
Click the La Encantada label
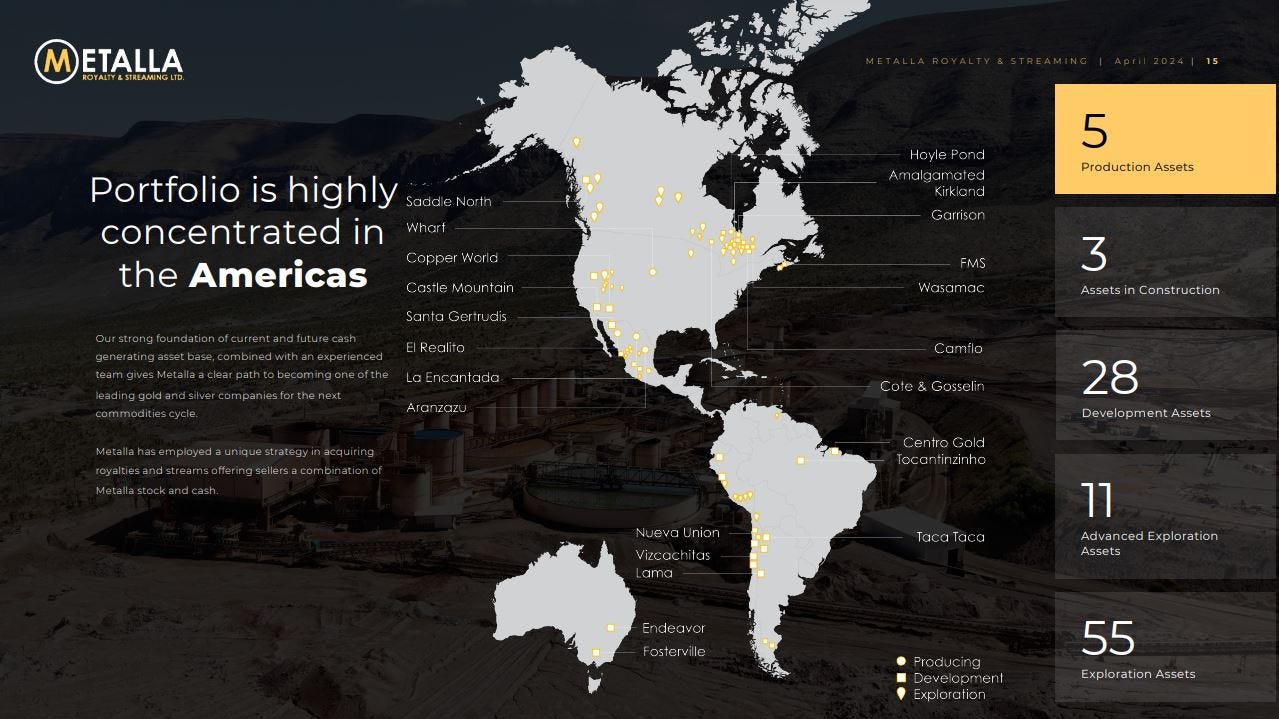pos(453,378)
